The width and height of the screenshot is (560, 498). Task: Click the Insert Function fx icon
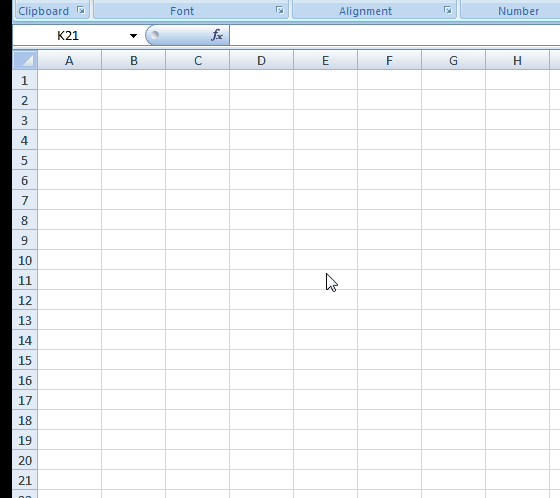click(x=217, y=35)
